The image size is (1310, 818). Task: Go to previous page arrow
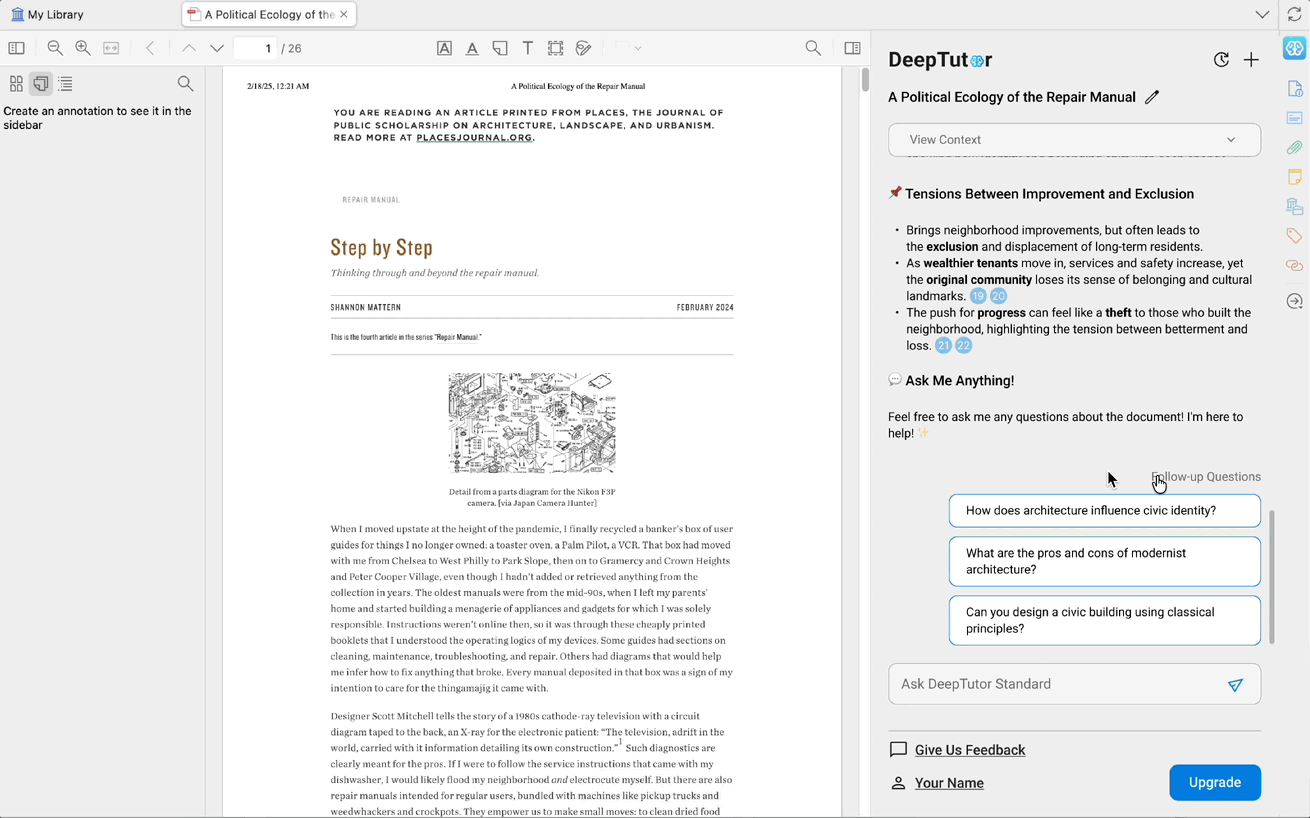click(189, 48)
